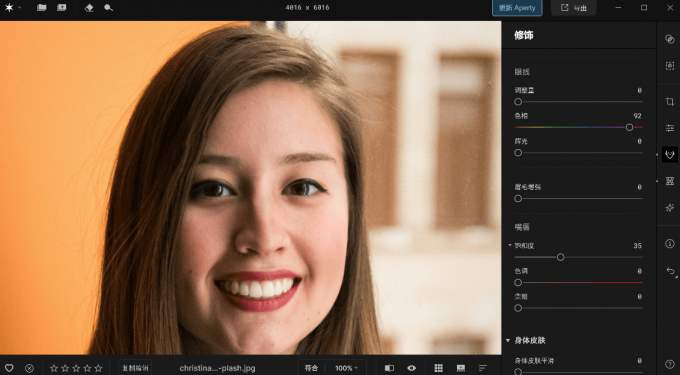Open the dashed square mask icon
Viewport: 680px width, 375px height.
[x=670, y=65]
